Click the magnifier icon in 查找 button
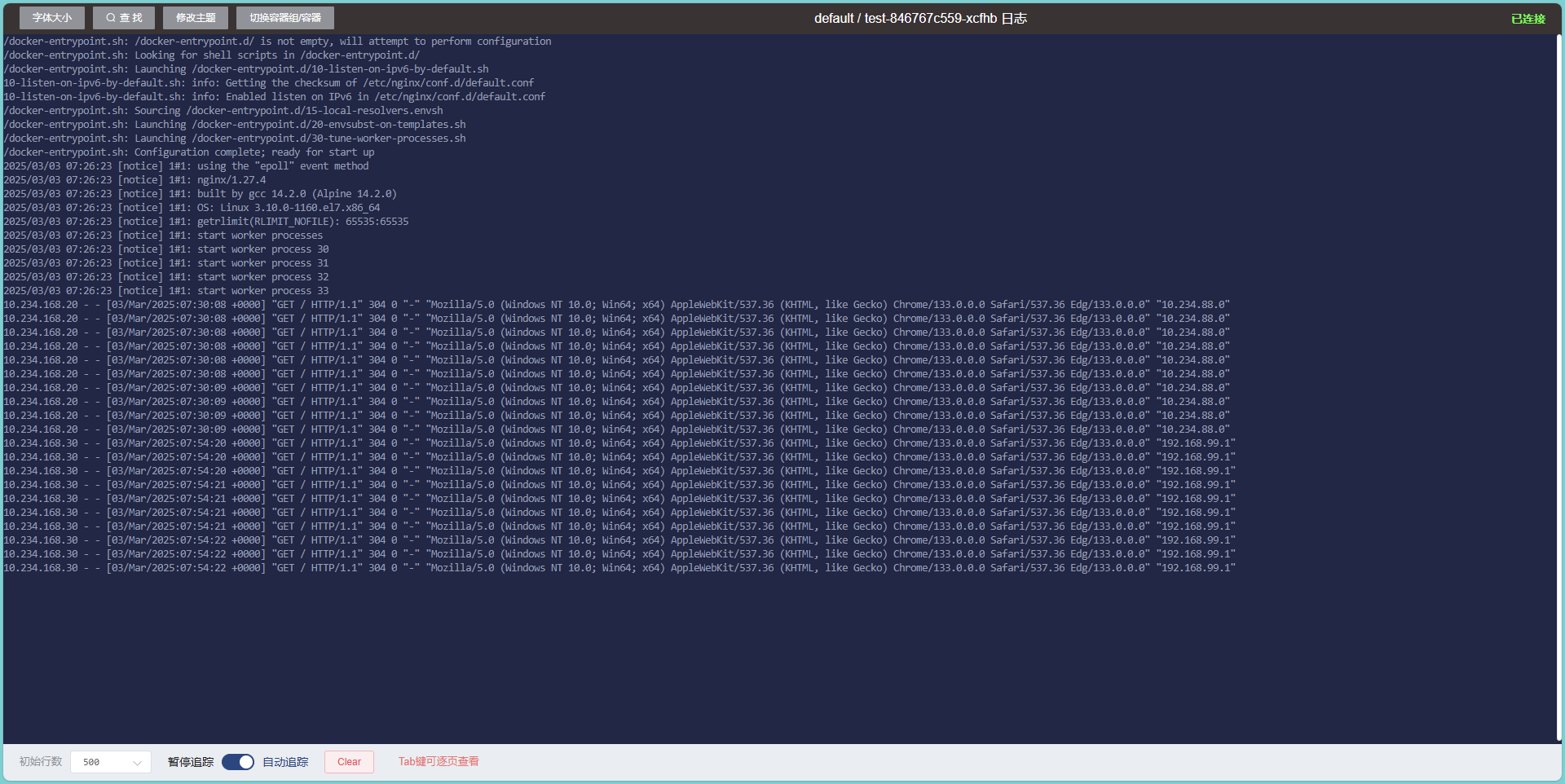 111,18
